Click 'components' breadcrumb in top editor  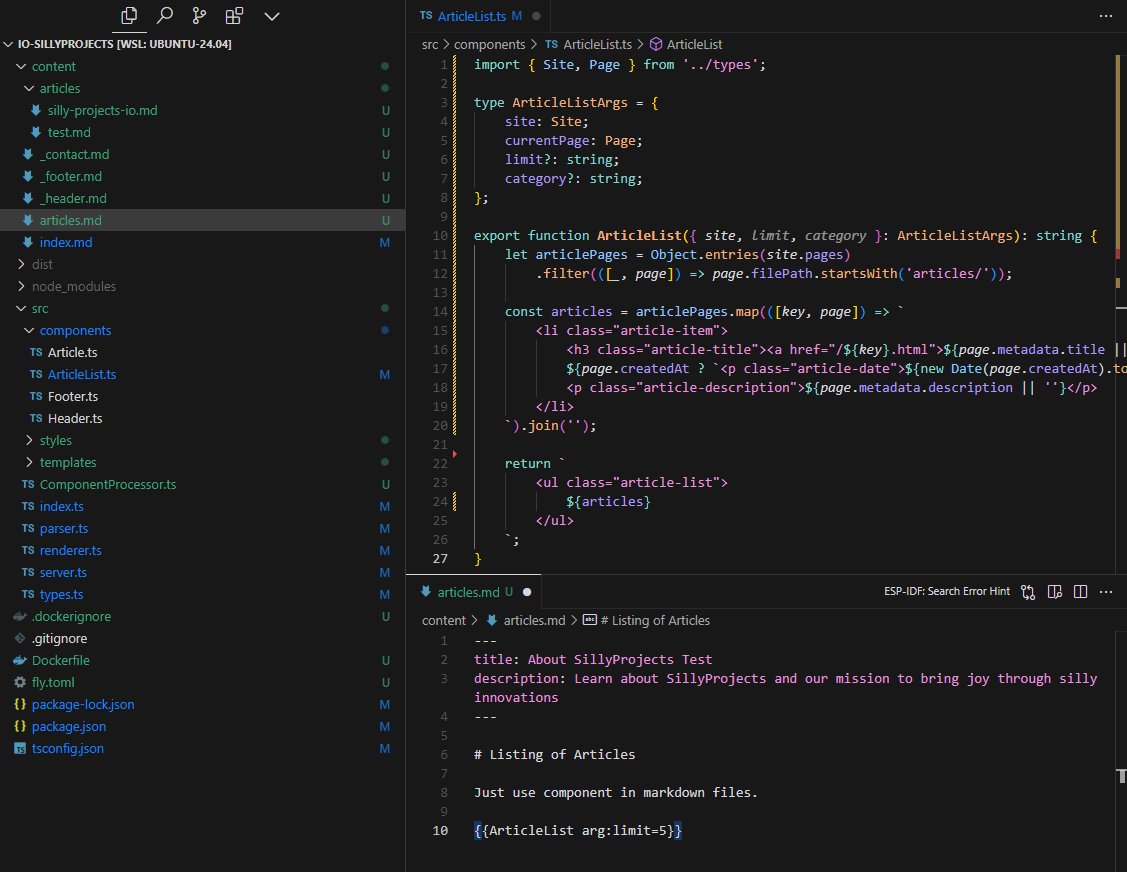coord(489,45)
